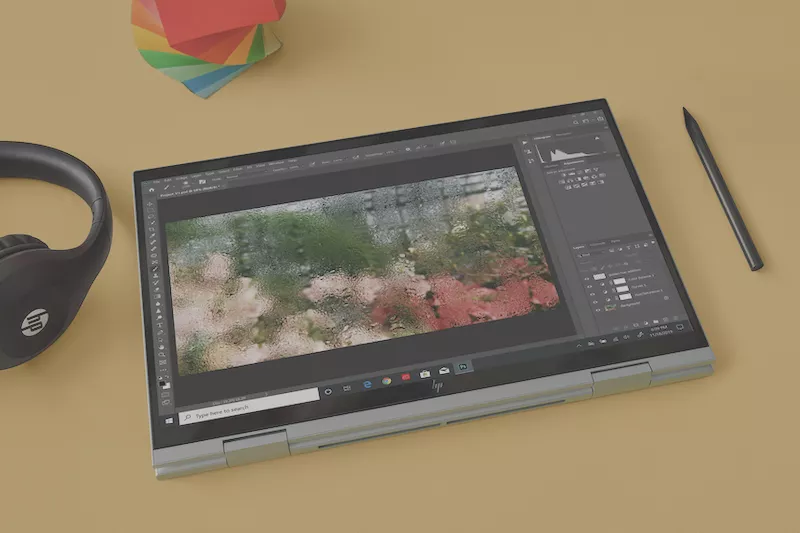Image resolution: width=800 pixels, height=533 pixels.
Task: Change screen mode icon at toolbar bottom
Action: point(166,403)
